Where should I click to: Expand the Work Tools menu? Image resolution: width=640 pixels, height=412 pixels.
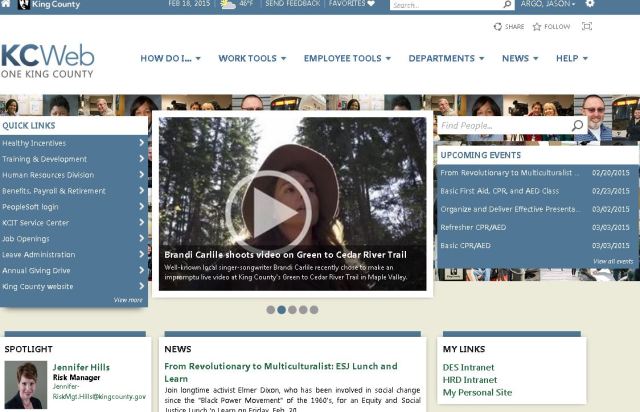click(252, 58)
